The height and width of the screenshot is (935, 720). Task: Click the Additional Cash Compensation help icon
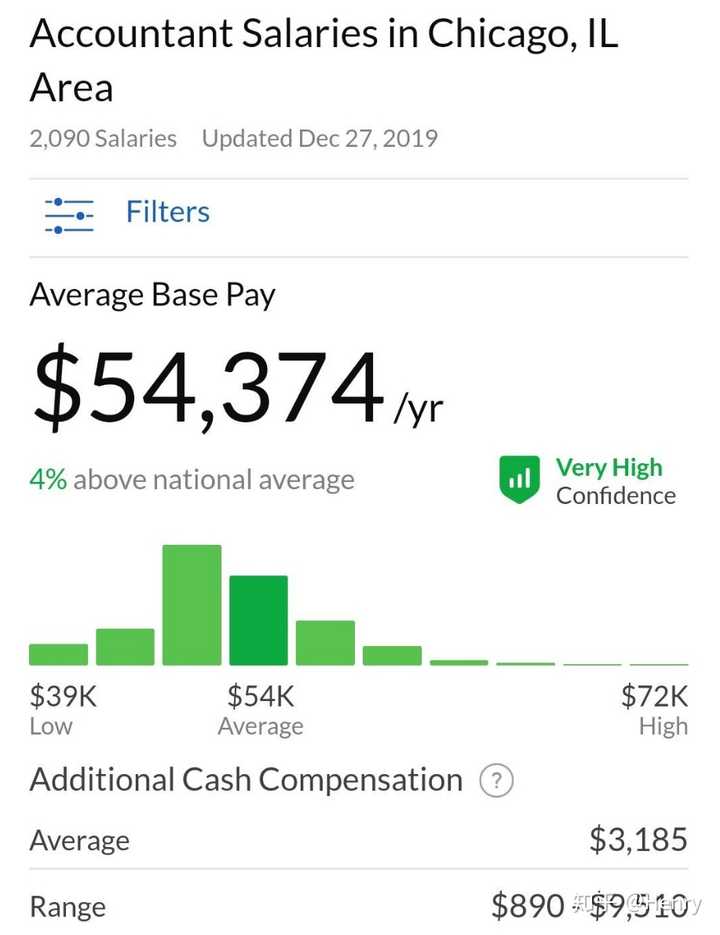point(496,780)
